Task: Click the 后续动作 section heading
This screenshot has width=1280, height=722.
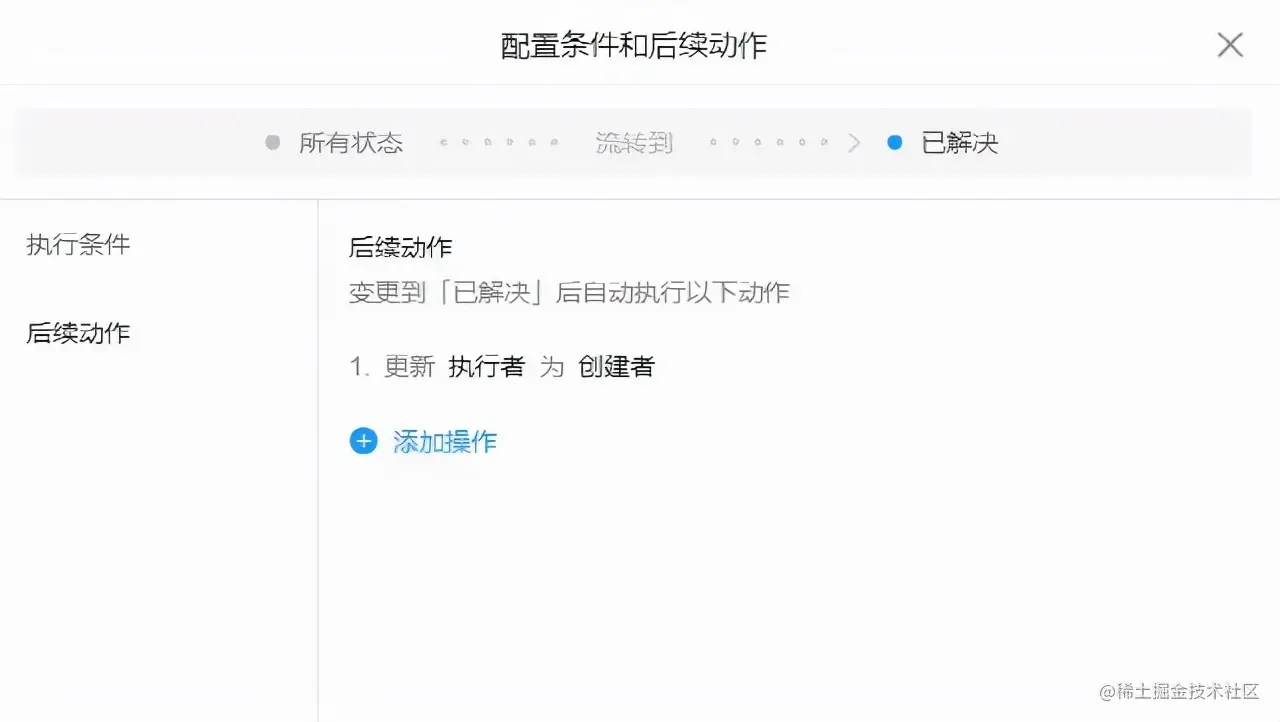Action: [x=401, y=248]
